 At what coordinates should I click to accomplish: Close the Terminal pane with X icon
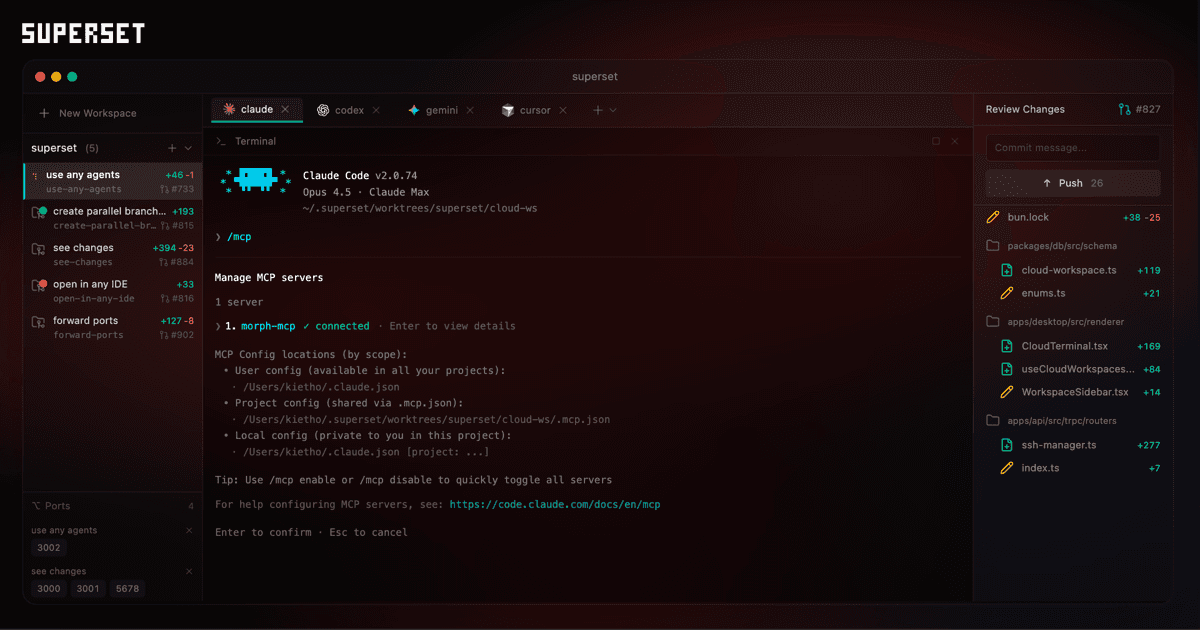(955, 142)
